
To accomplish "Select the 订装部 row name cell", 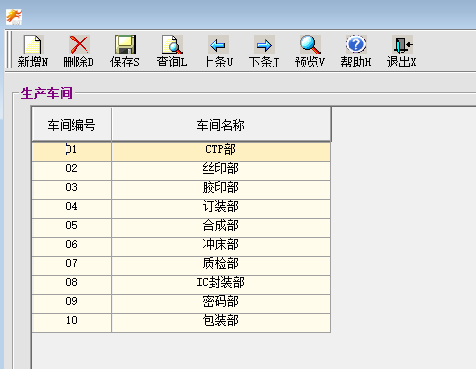I will (221, 209).
